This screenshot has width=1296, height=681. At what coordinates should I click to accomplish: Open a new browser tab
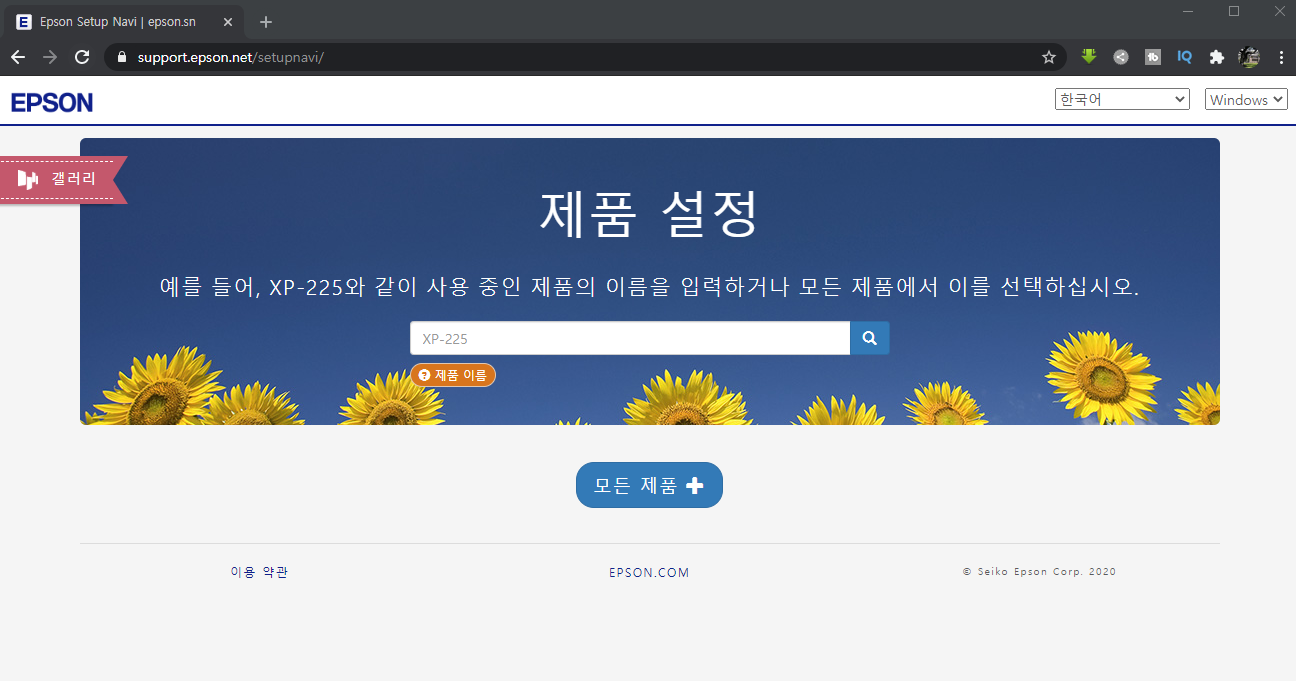266,22
